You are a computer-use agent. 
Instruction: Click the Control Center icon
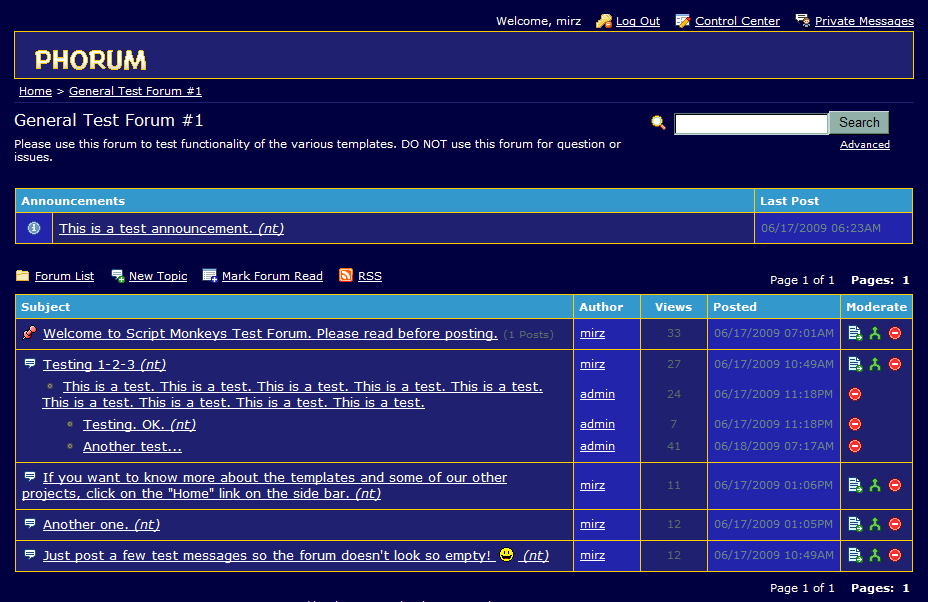[x=682, y=21]
